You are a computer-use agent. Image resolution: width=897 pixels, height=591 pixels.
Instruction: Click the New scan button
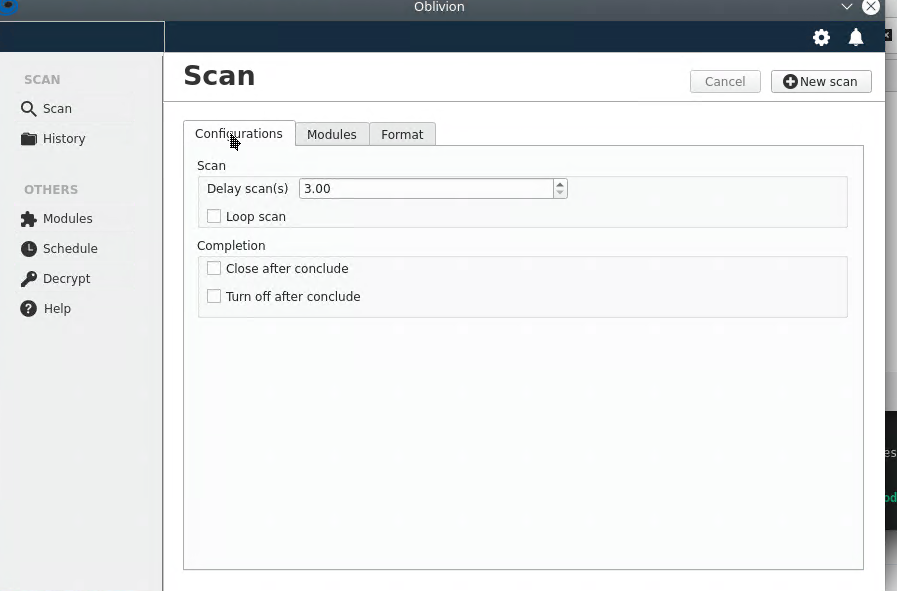820,81
